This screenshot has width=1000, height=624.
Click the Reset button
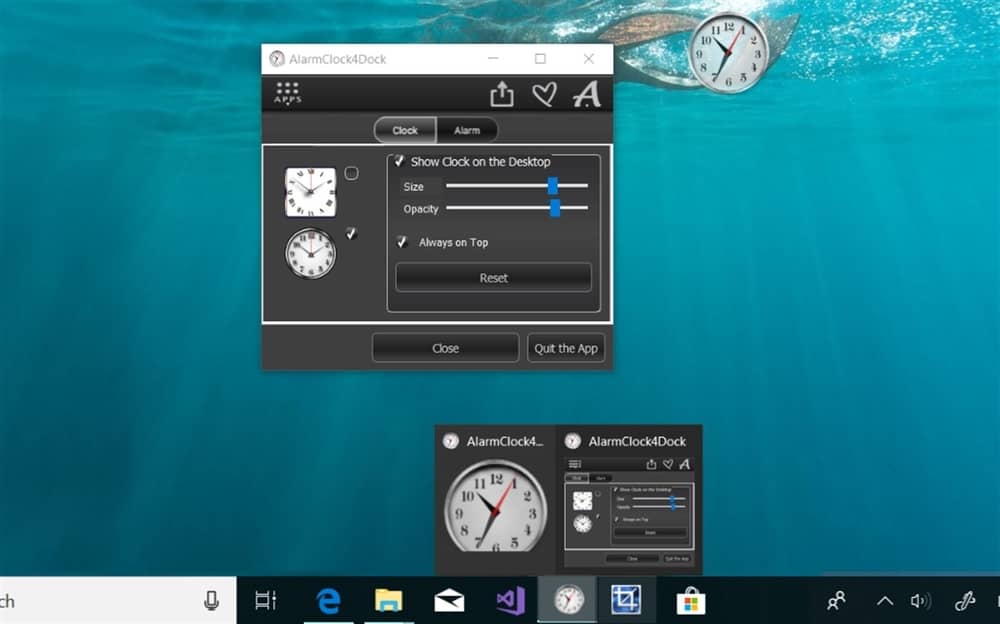(x=494, y=278)
